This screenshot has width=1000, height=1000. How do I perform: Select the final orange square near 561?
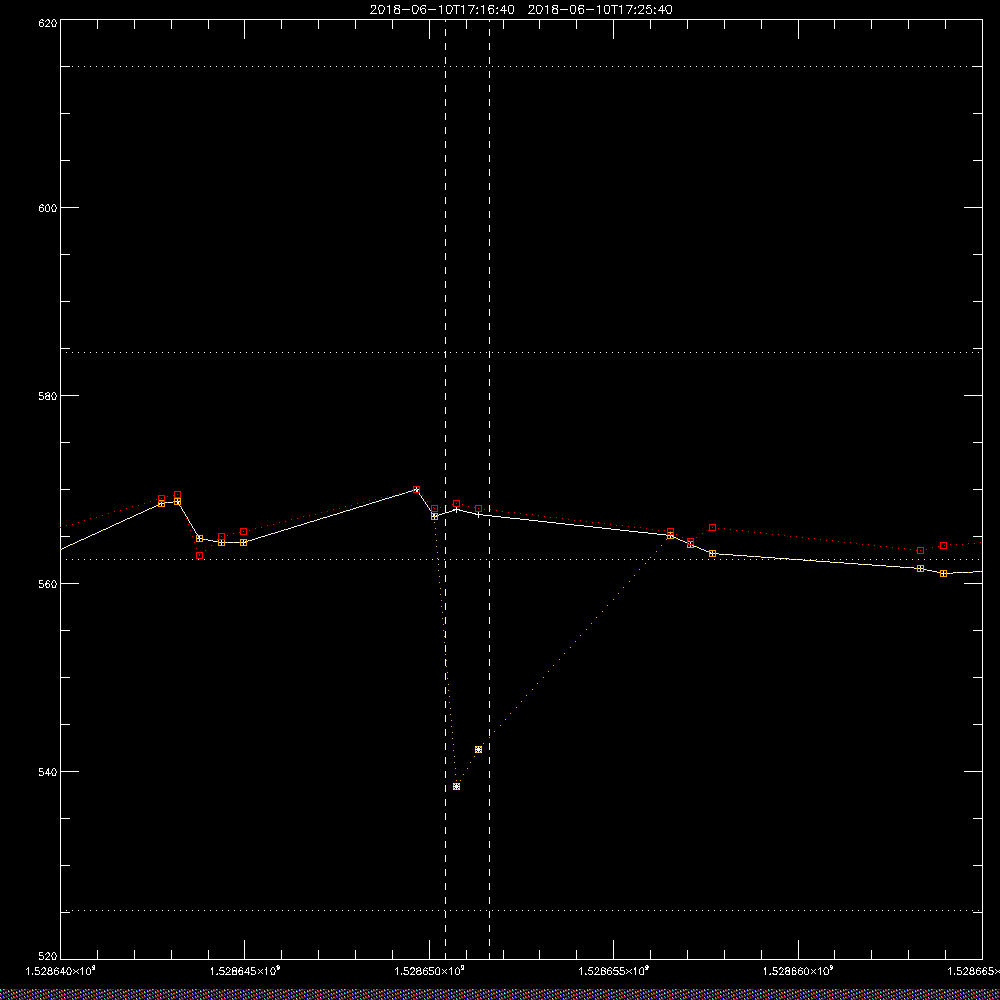[x=943, y=573]
